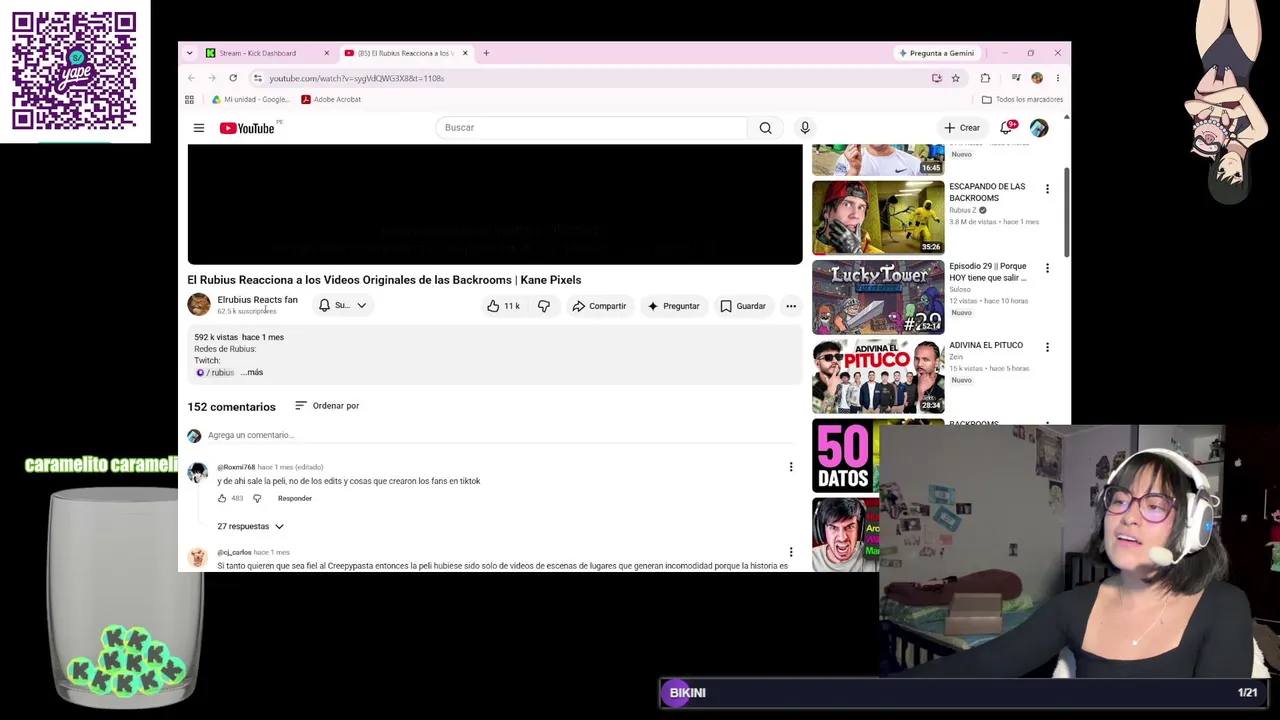Like the video with 11 k likes

tap(504, 306)
